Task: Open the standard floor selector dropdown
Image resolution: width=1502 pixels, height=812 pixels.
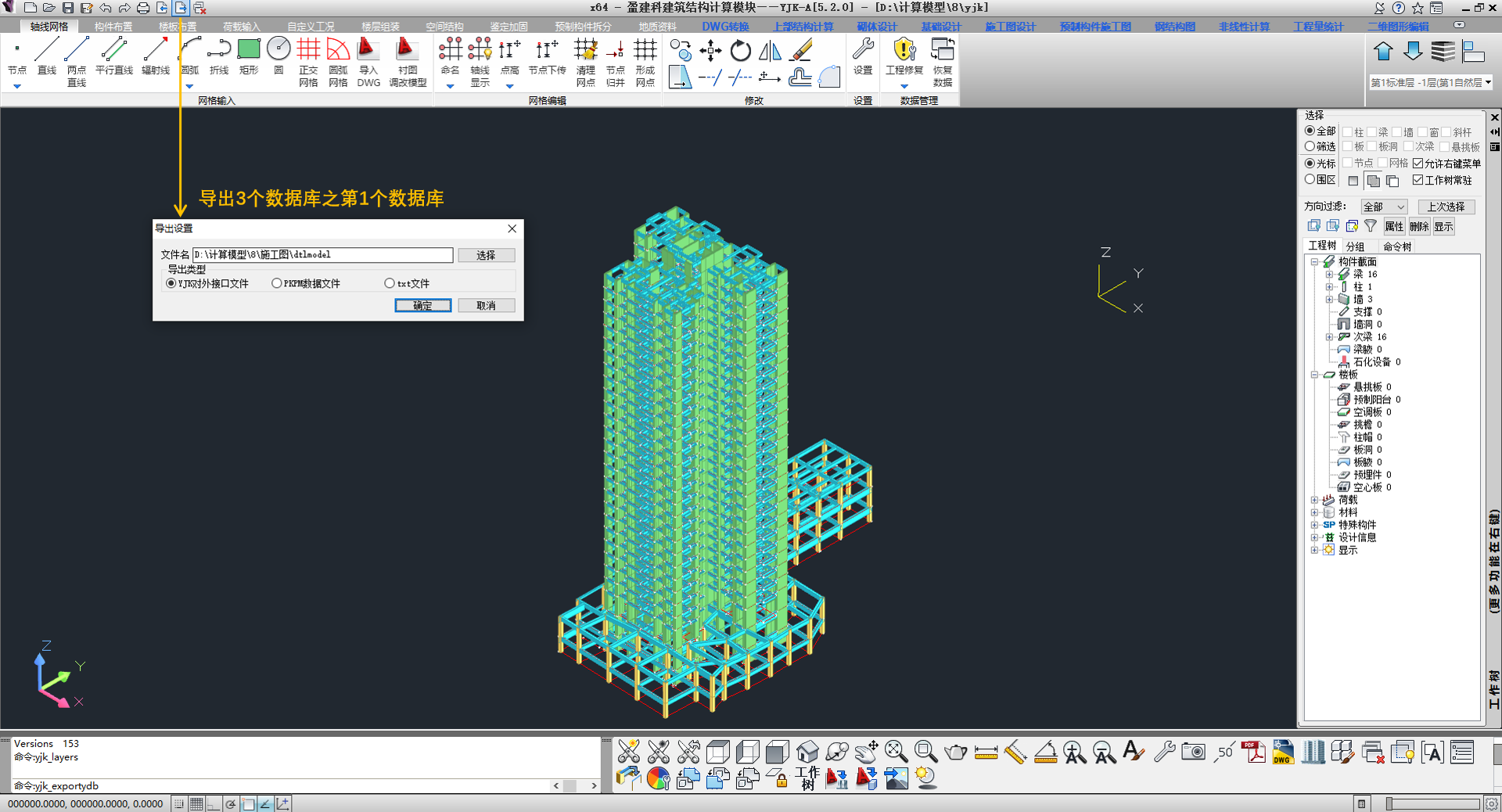Action: click(1431, 82)
